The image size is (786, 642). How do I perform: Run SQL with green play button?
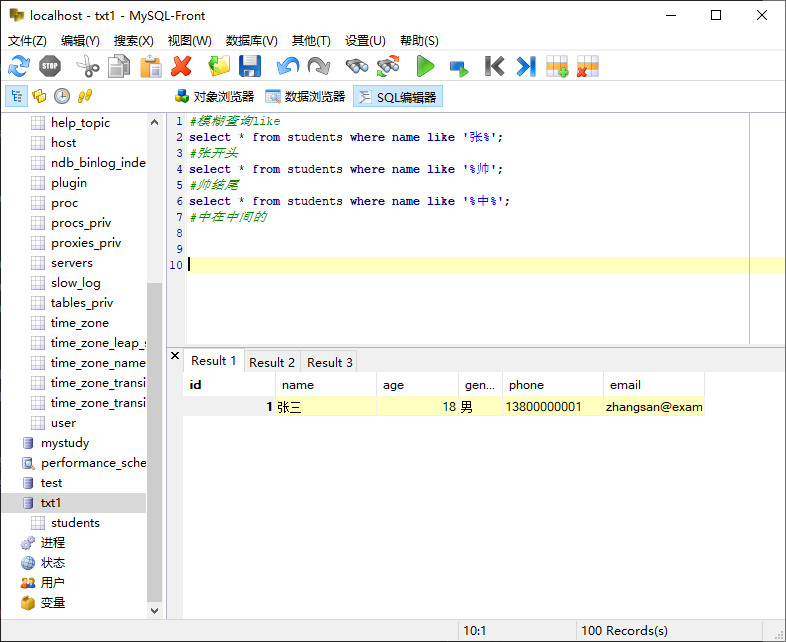point(426,67)
